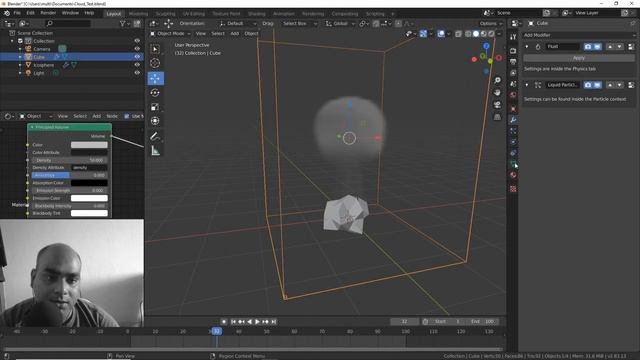The width and height of the screenshot is (640, 360).
Task: Activate the Annotate pencil tool
Action: [155, 136]
